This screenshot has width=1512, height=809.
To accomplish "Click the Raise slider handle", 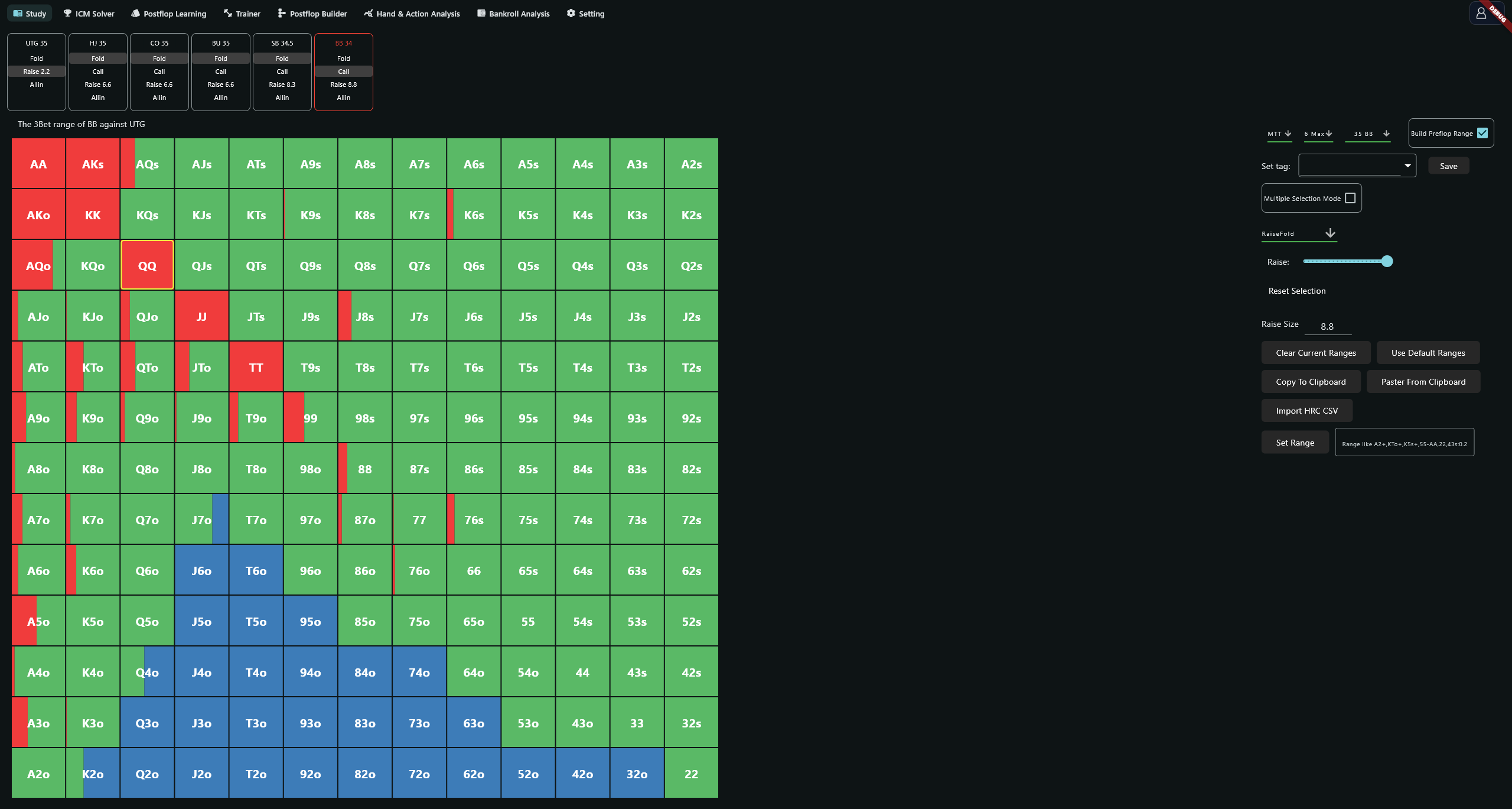I will (x=1387, y=261).
